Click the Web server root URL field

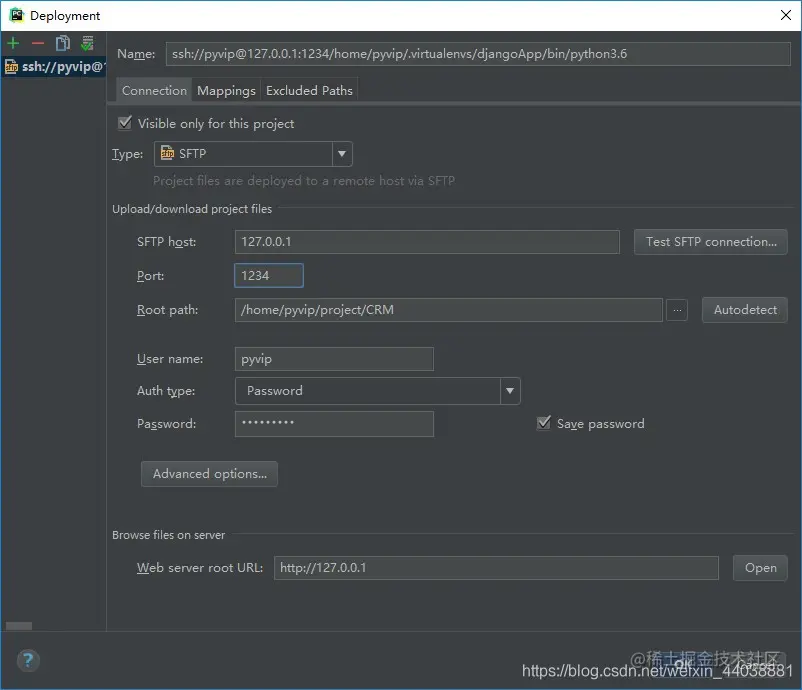tap(496, 568)
